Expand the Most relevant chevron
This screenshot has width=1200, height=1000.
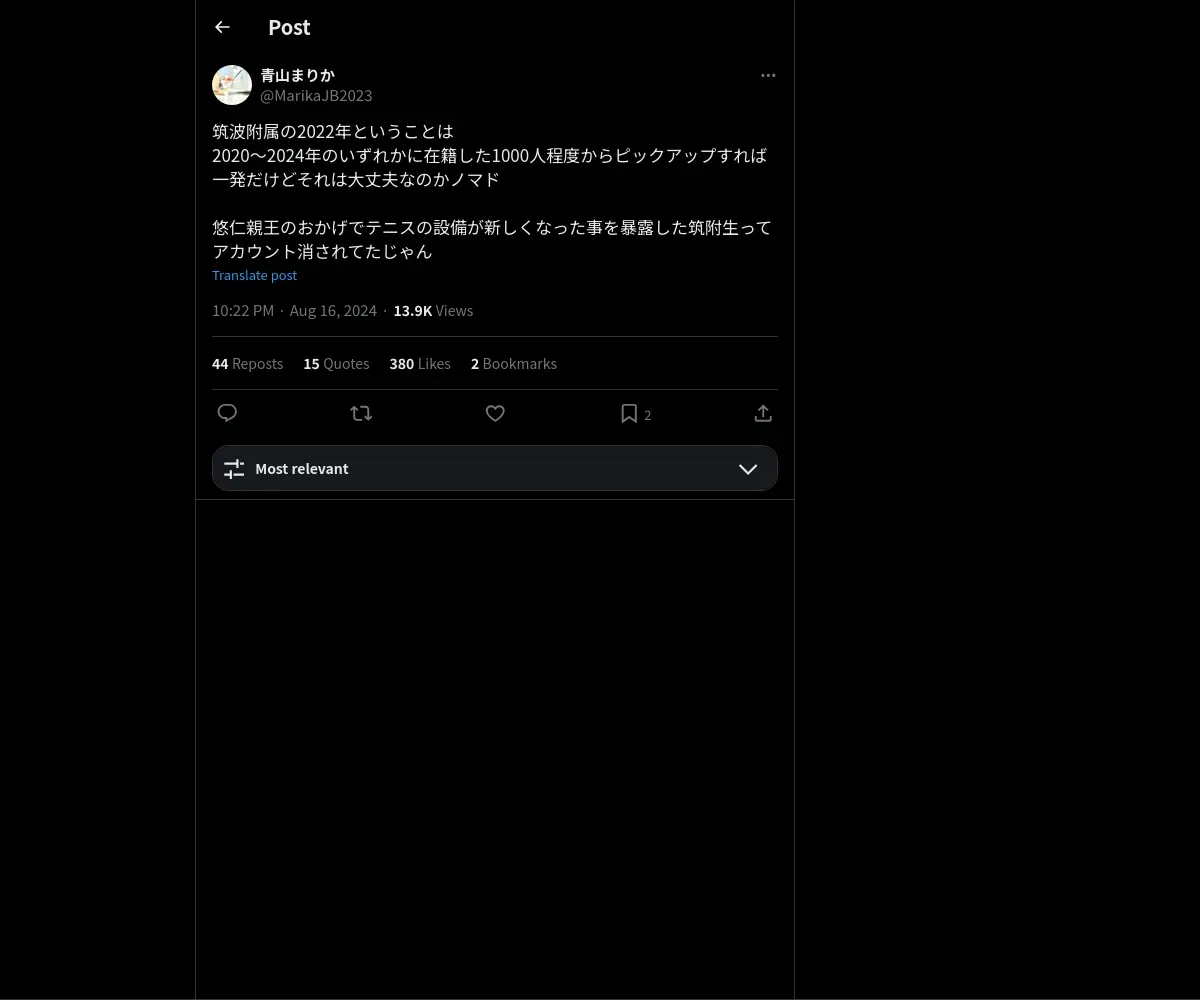pyautogui.click(x=748, y=469)
